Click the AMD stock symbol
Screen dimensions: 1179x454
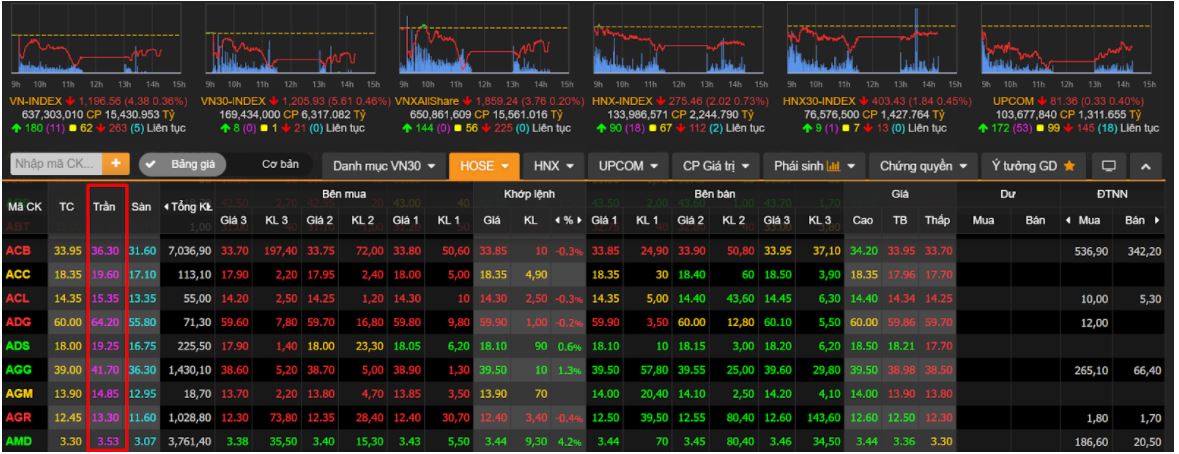pyautogui.click(x=20, y=441)
